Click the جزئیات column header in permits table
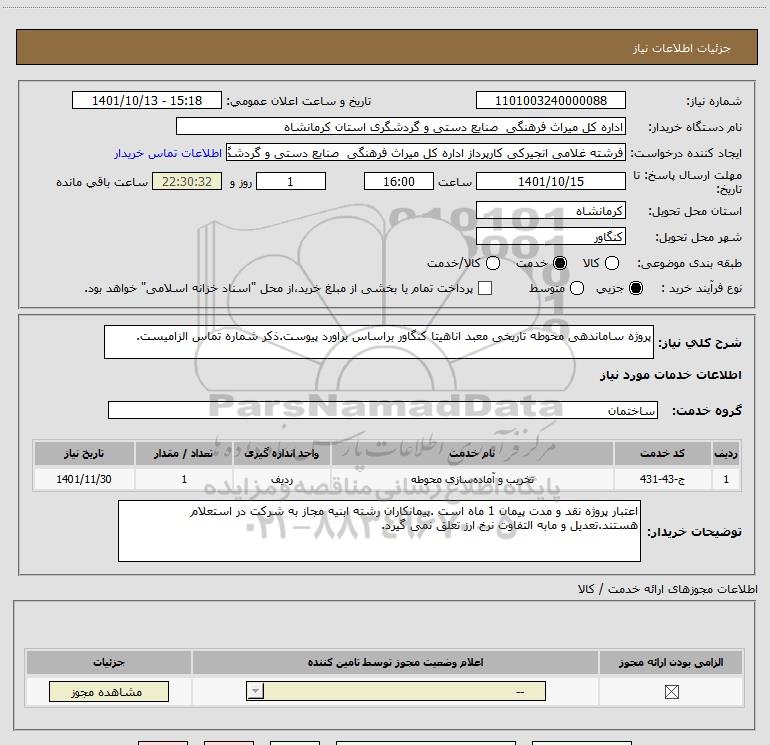 [109, 662]
